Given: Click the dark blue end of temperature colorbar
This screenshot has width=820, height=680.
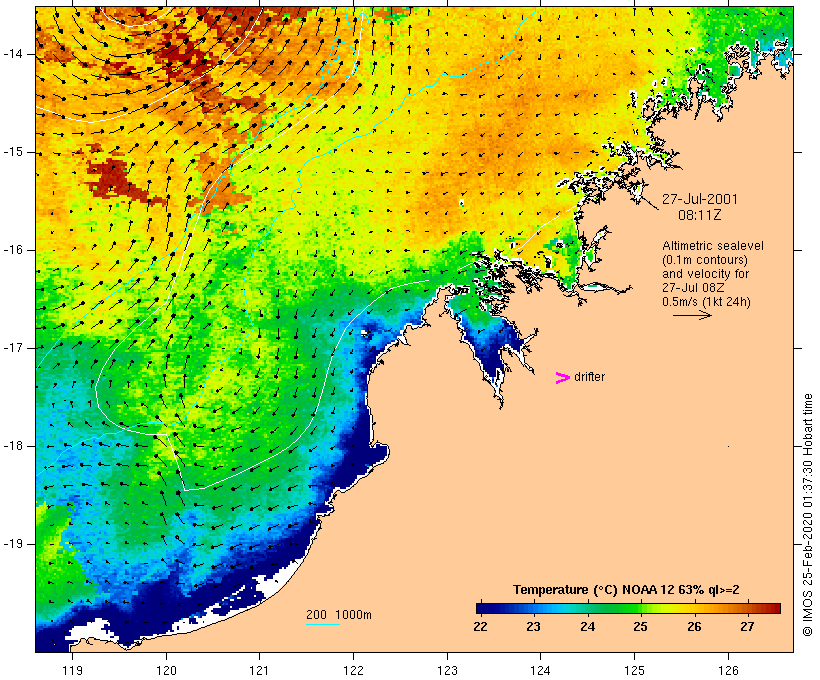Looking at the screenshot, I should click(486, 608).
